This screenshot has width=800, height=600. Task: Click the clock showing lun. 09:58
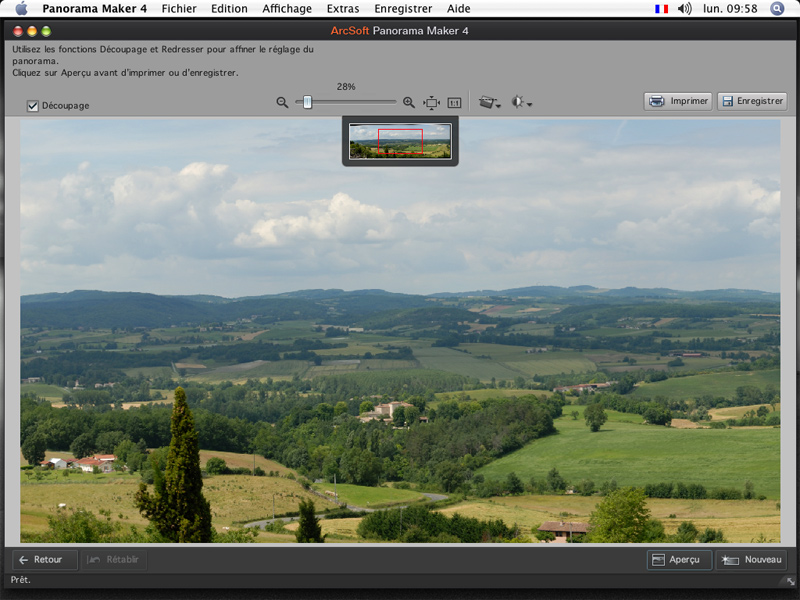(x=730, y=9)
